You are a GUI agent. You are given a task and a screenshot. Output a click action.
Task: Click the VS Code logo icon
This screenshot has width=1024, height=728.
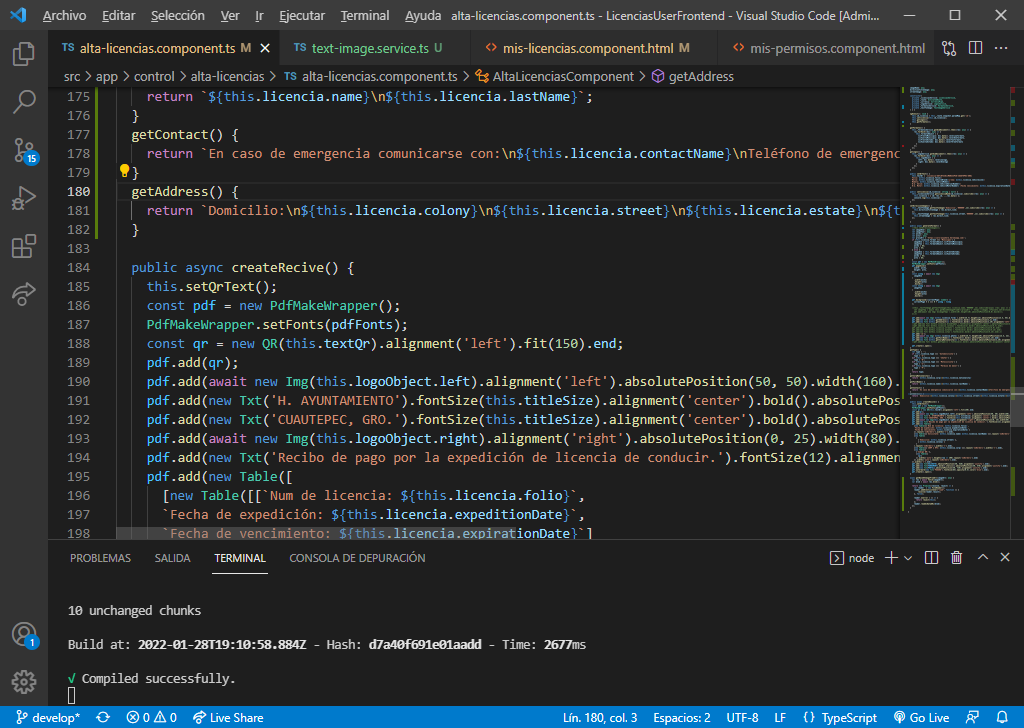click(18, 15)
